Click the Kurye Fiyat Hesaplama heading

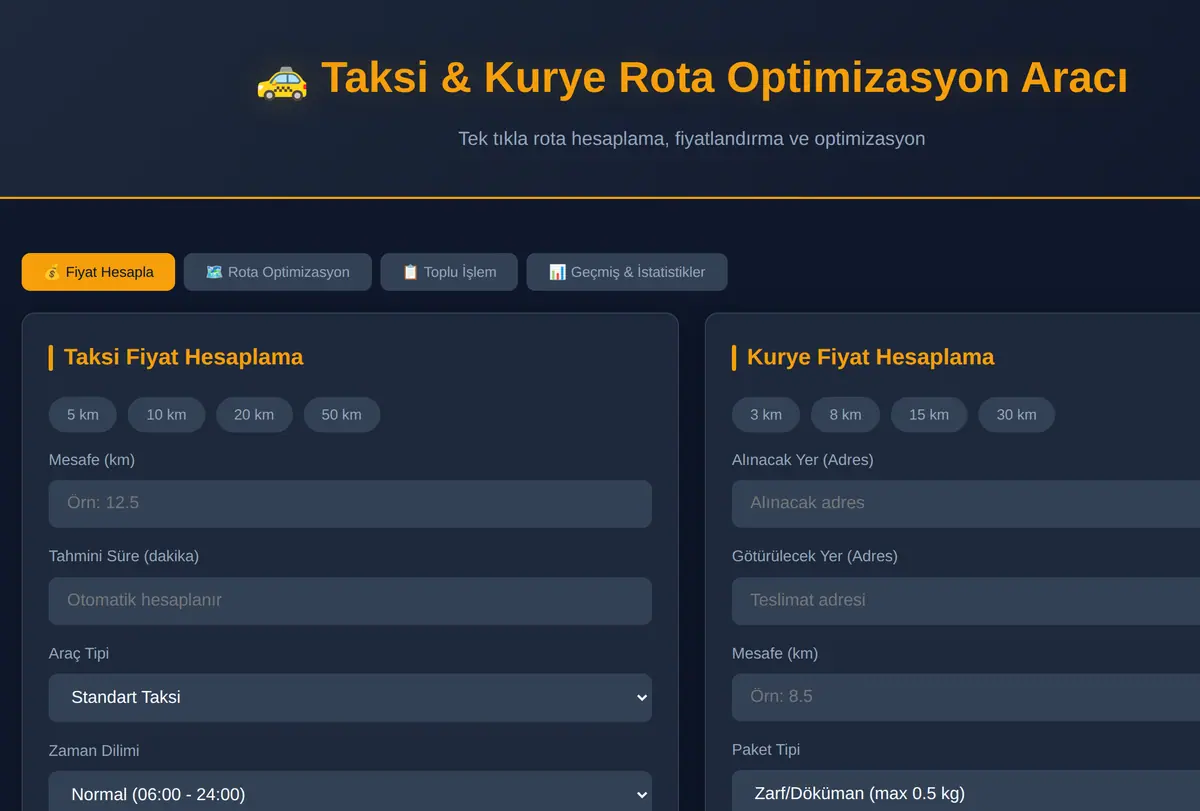(x=871, y=357)
